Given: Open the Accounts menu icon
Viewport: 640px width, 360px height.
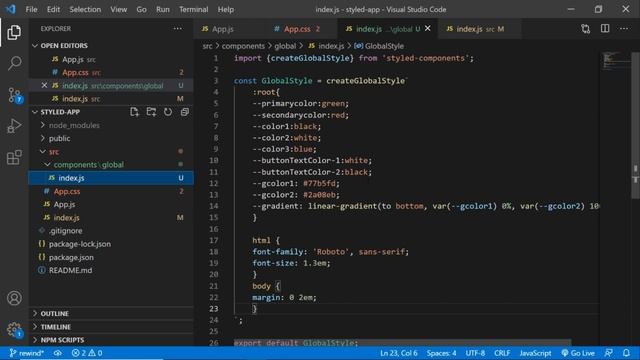Looking at the screenshot, I should (14, 298).
